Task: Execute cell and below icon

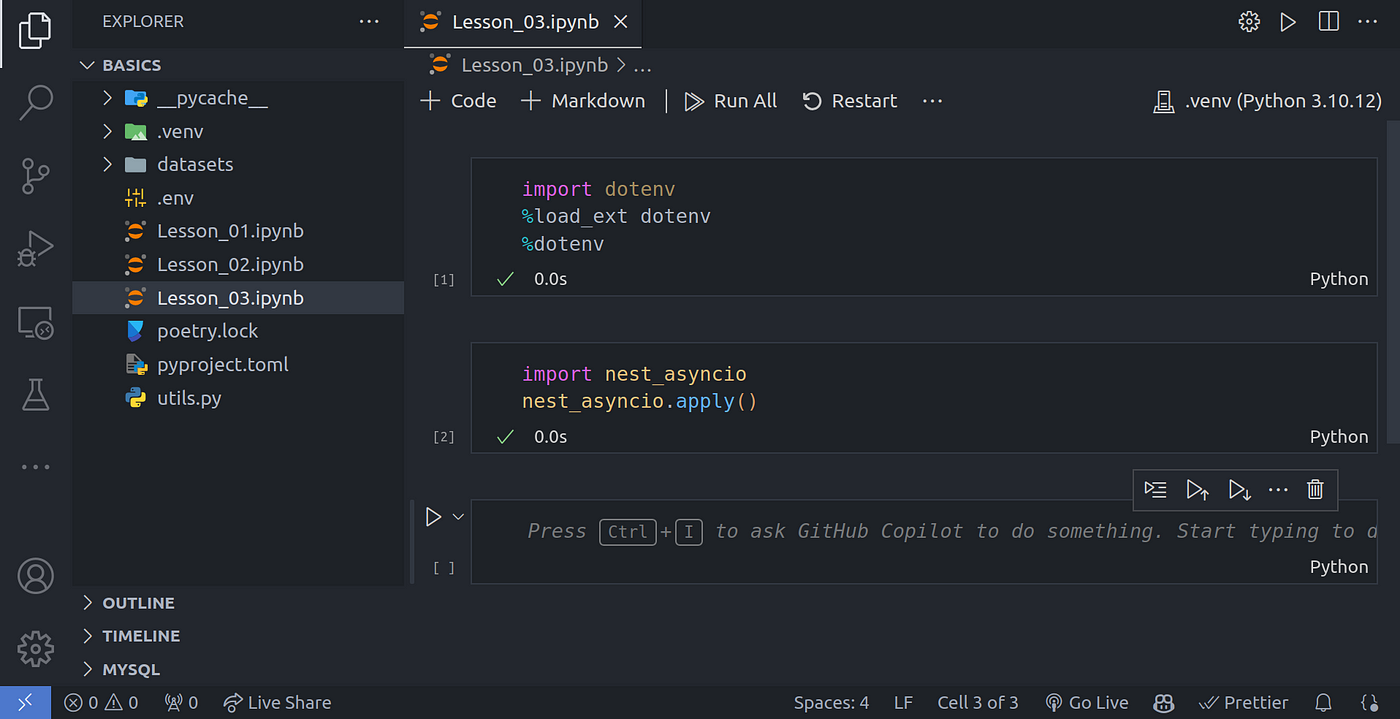Action: 1239,489
